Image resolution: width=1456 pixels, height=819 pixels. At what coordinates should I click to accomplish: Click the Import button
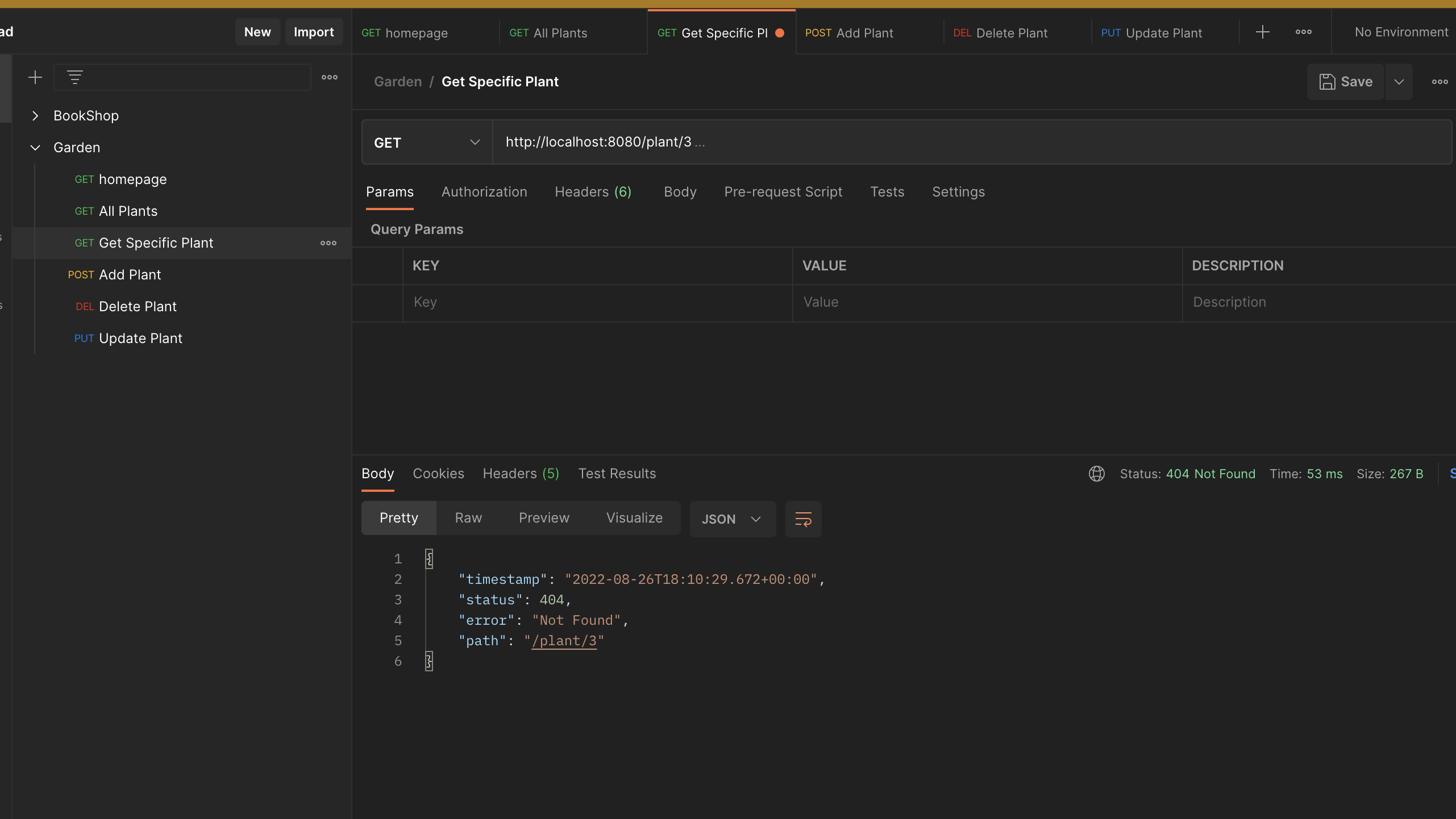[314, 32]
